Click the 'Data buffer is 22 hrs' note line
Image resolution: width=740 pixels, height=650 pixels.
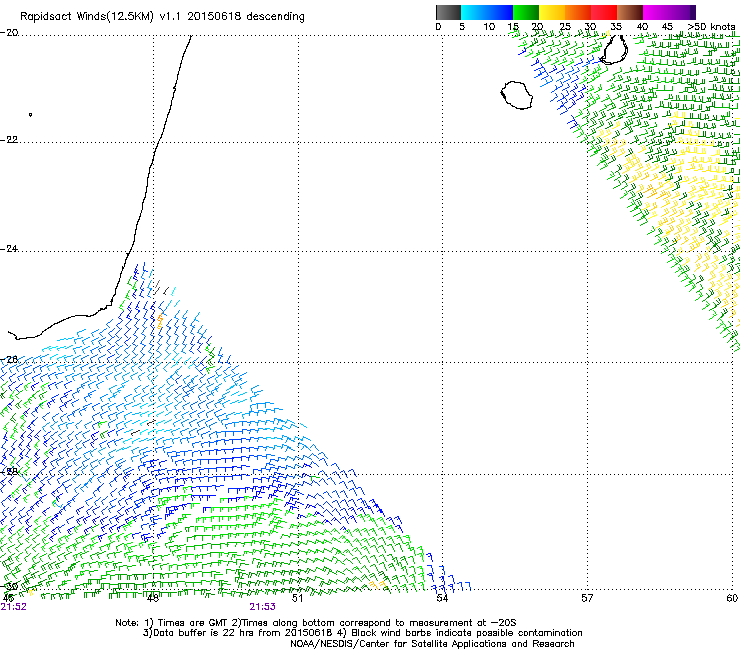tap(362, 633)
